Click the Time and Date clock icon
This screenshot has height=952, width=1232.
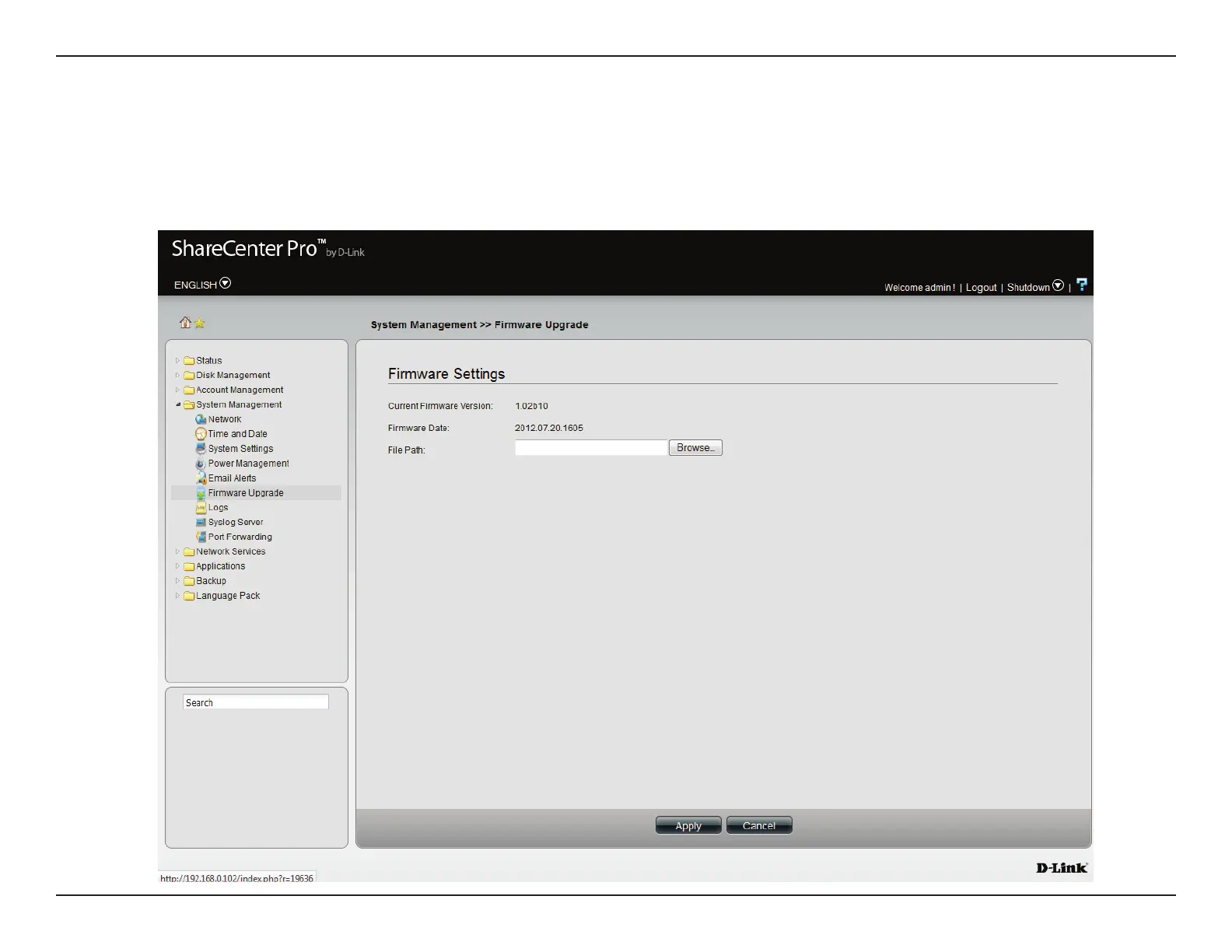point(201,434)
